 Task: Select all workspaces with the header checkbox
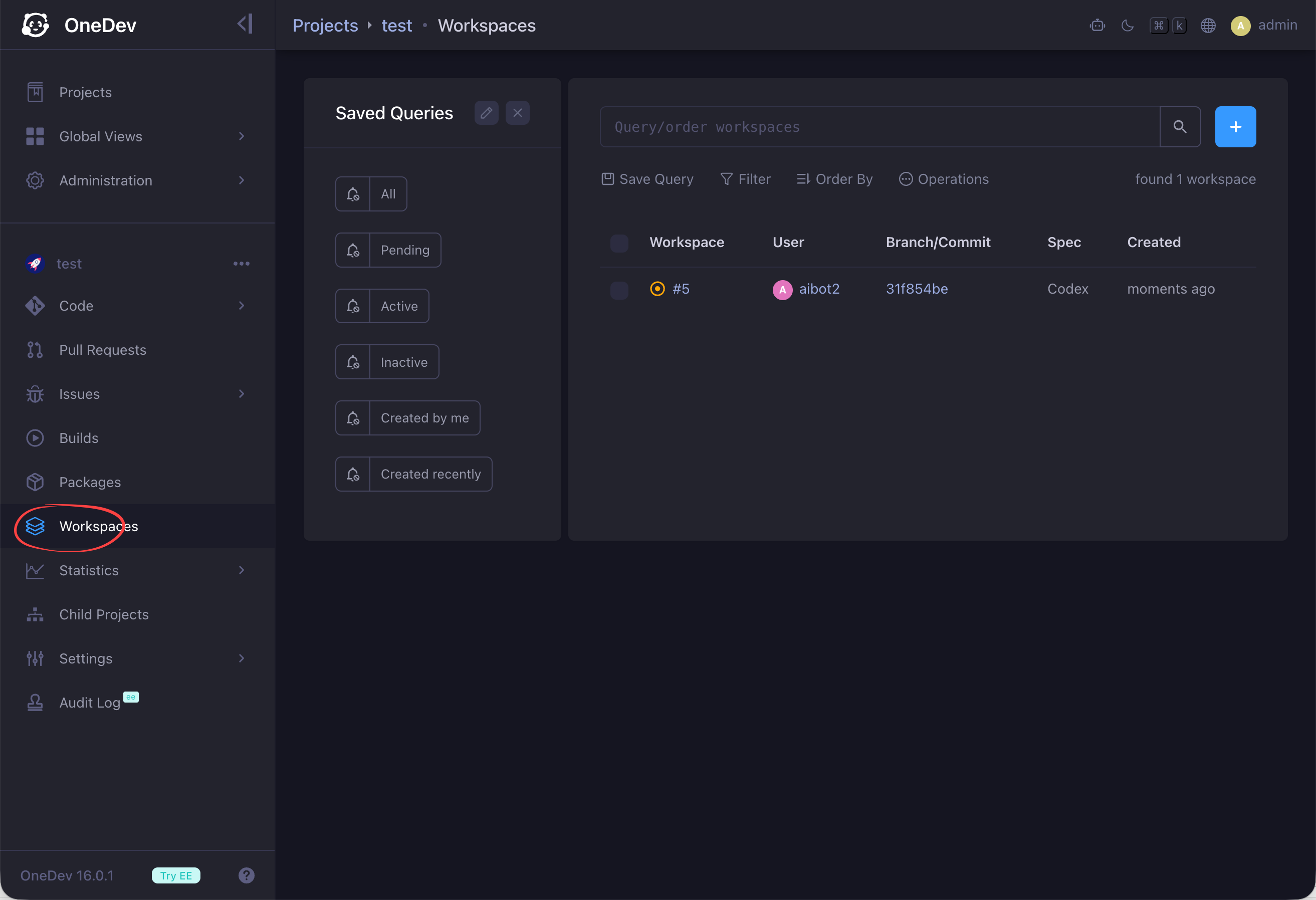(619, 243)
